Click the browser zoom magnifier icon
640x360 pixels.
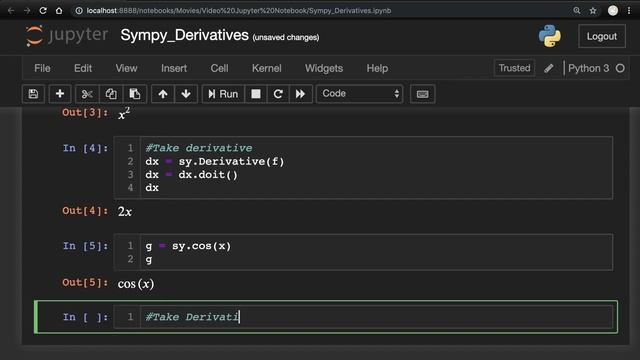(577, 11)
